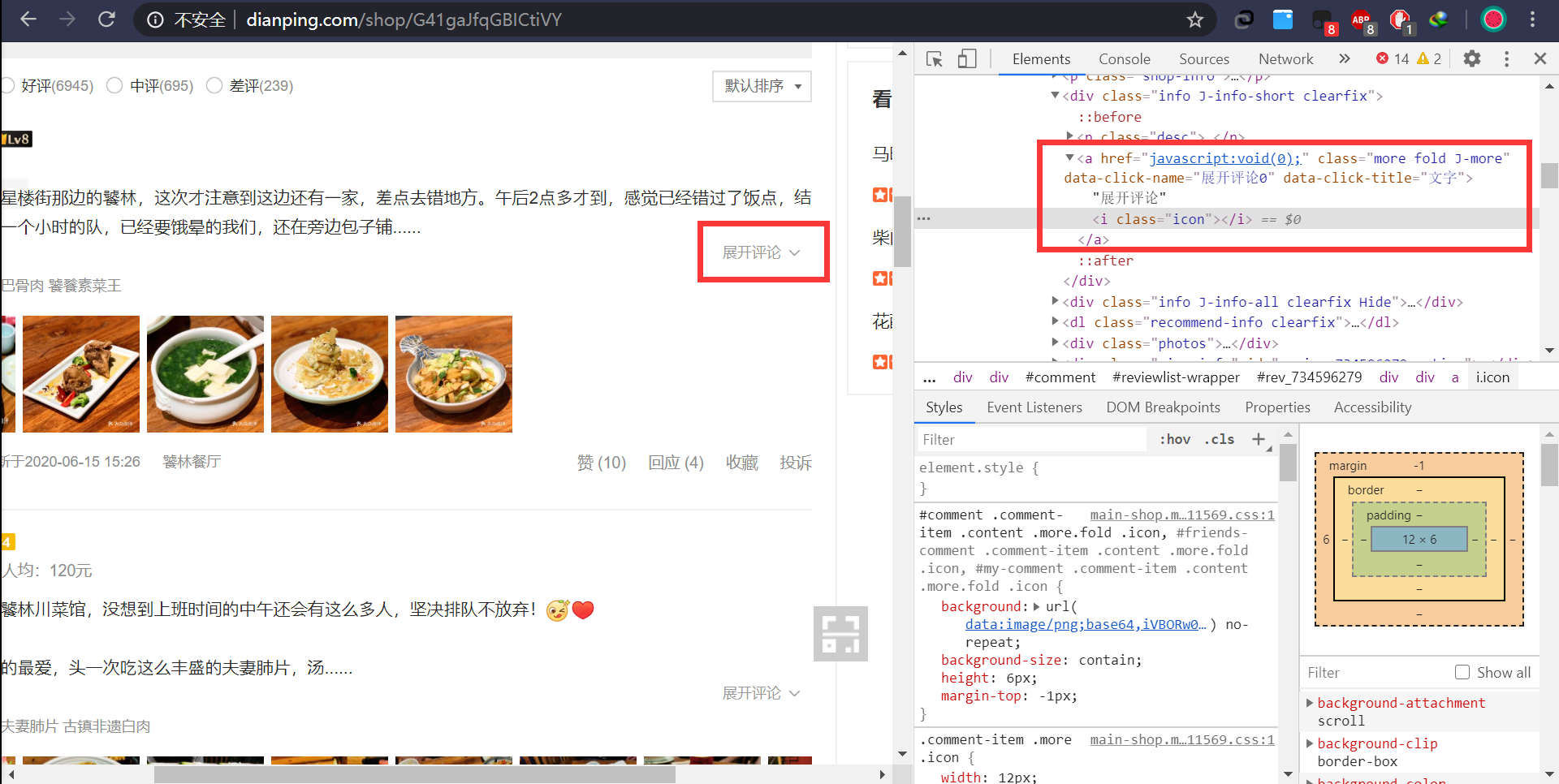Viewport: 1559px width, 784px height.
Task: Open the error count indicator showing 14
Action: pos(1393,58)
